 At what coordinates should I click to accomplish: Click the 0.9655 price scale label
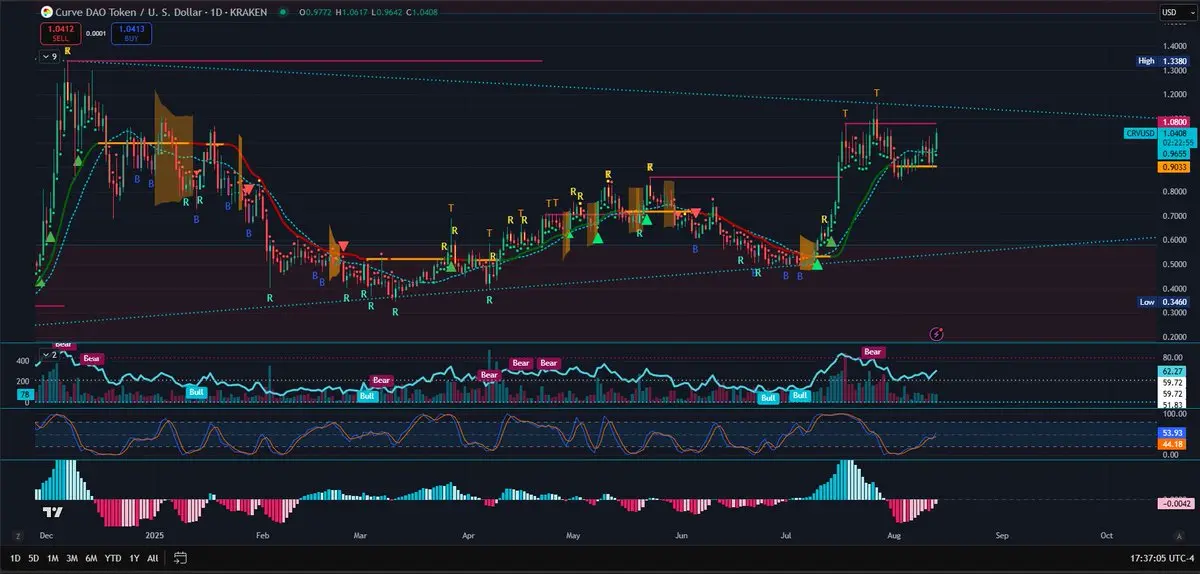point(1173,153)
